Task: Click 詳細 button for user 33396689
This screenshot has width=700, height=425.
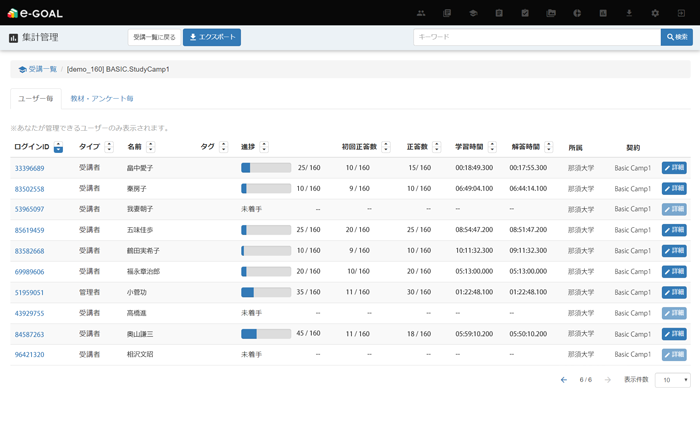Action: pos(674,168)
